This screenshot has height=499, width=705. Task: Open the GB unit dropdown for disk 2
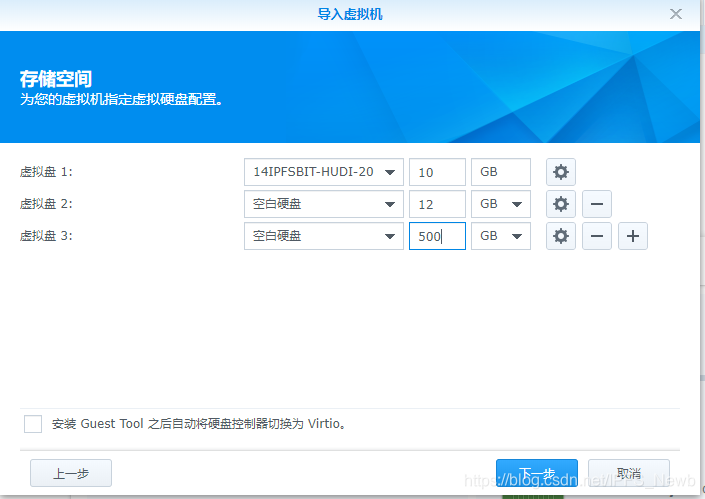coord(501,204)
